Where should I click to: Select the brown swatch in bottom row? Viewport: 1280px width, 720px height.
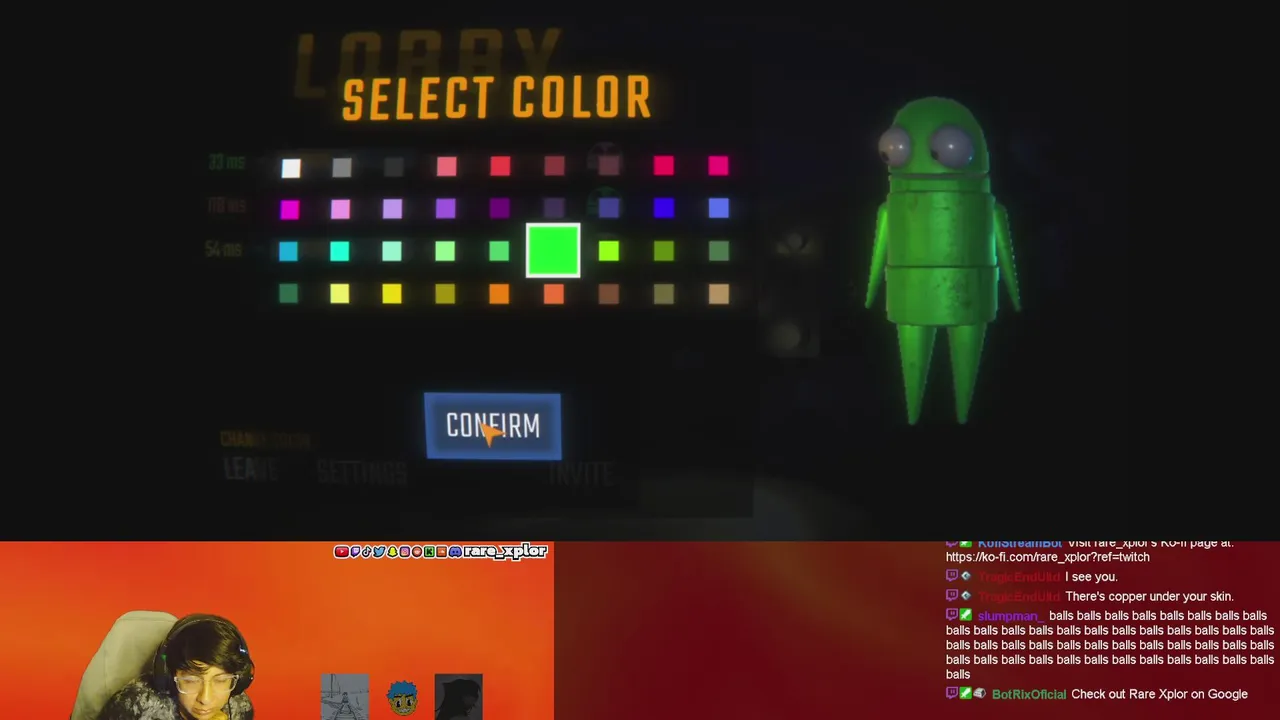click(609, 294)
